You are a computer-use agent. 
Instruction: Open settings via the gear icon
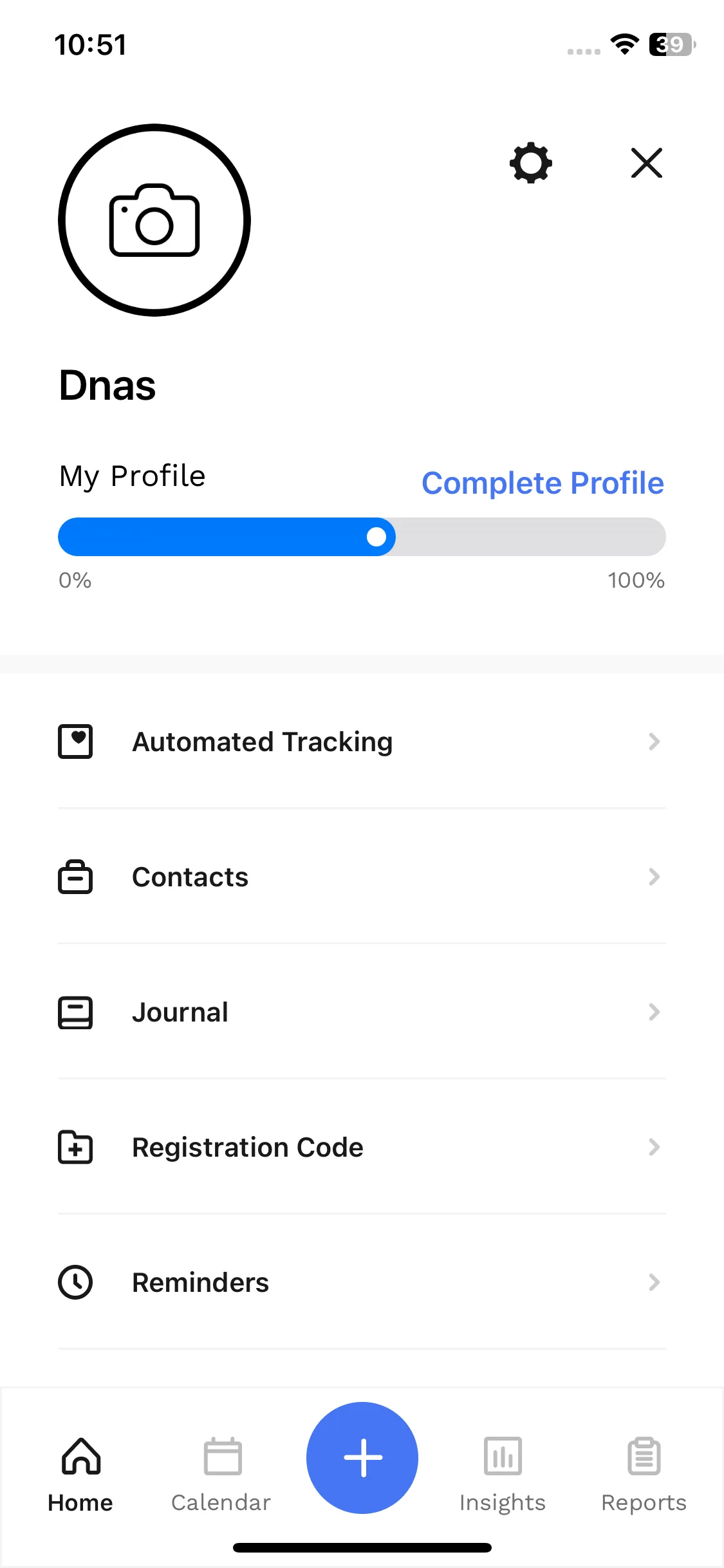click(x=531, y=163)
